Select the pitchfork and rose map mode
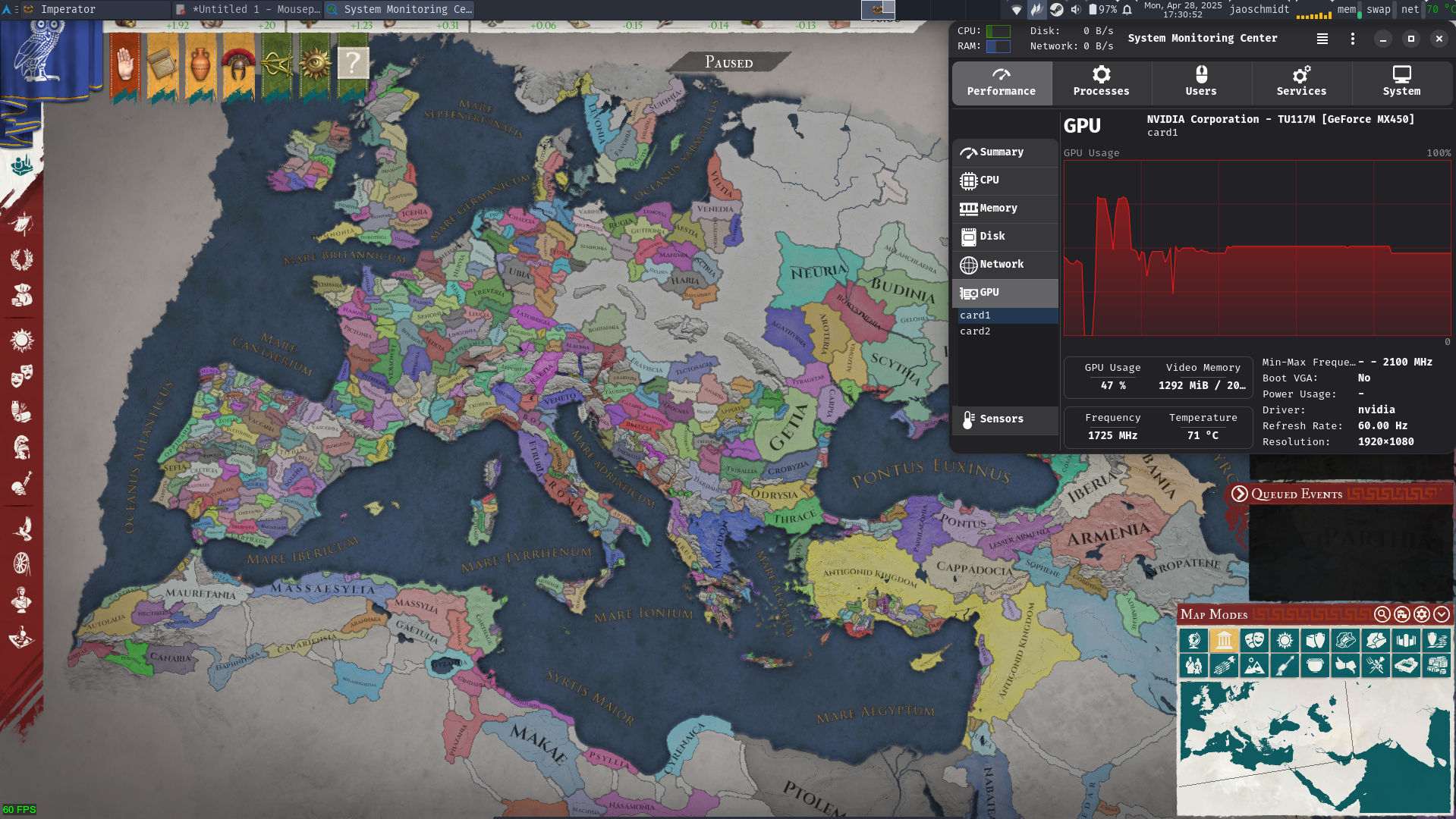The height and width of the screenshot is (819, 1456). coord(1376,666)
